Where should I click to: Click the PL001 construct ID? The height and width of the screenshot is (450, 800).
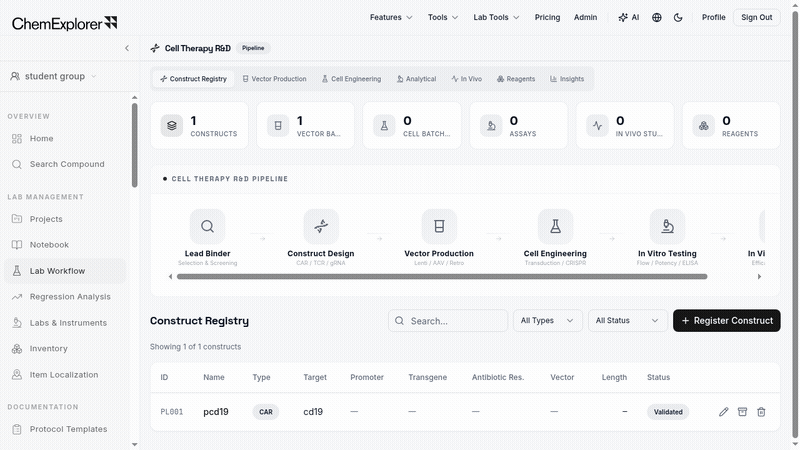171,412
